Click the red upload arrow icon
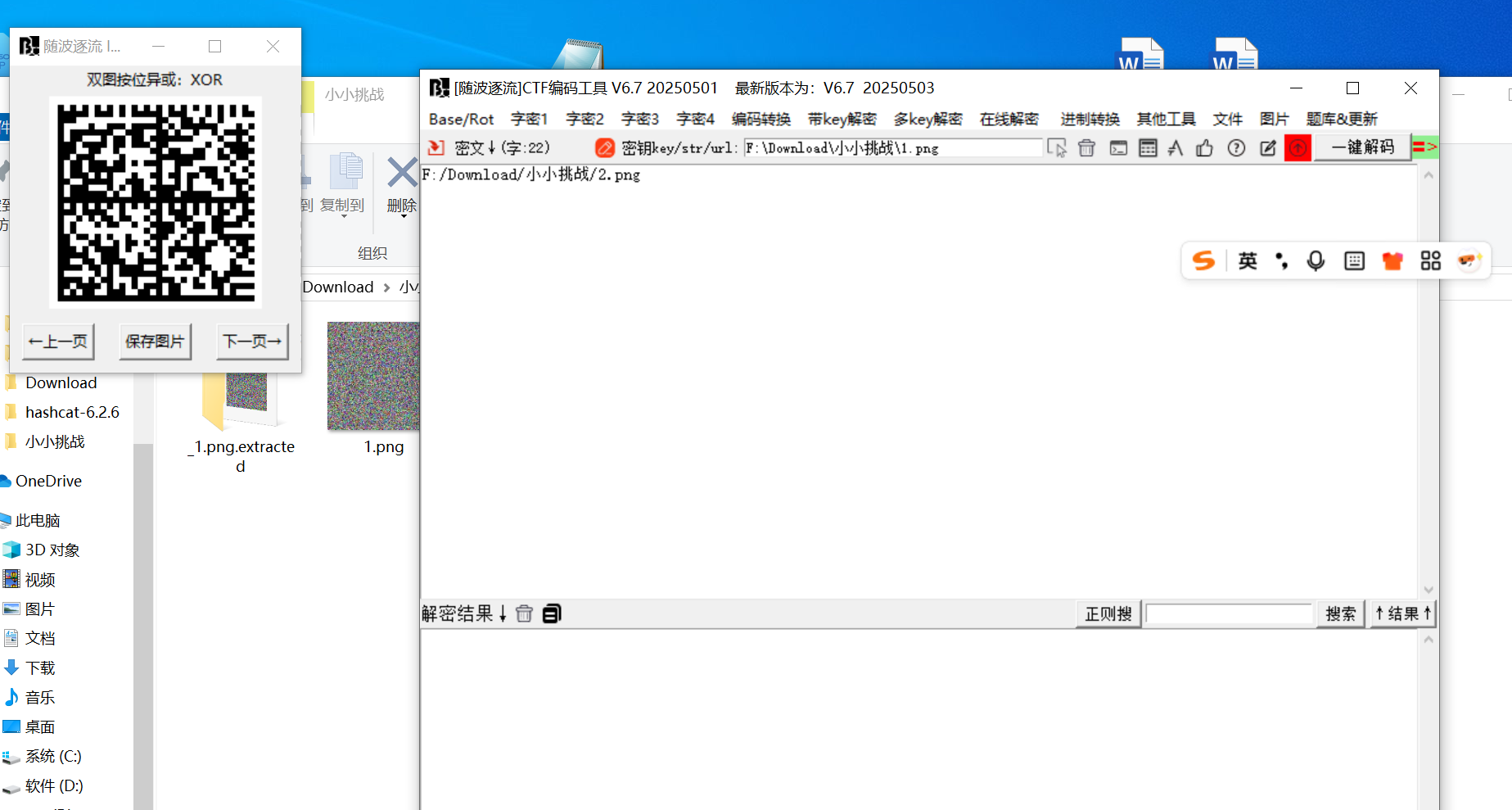 1298,147
